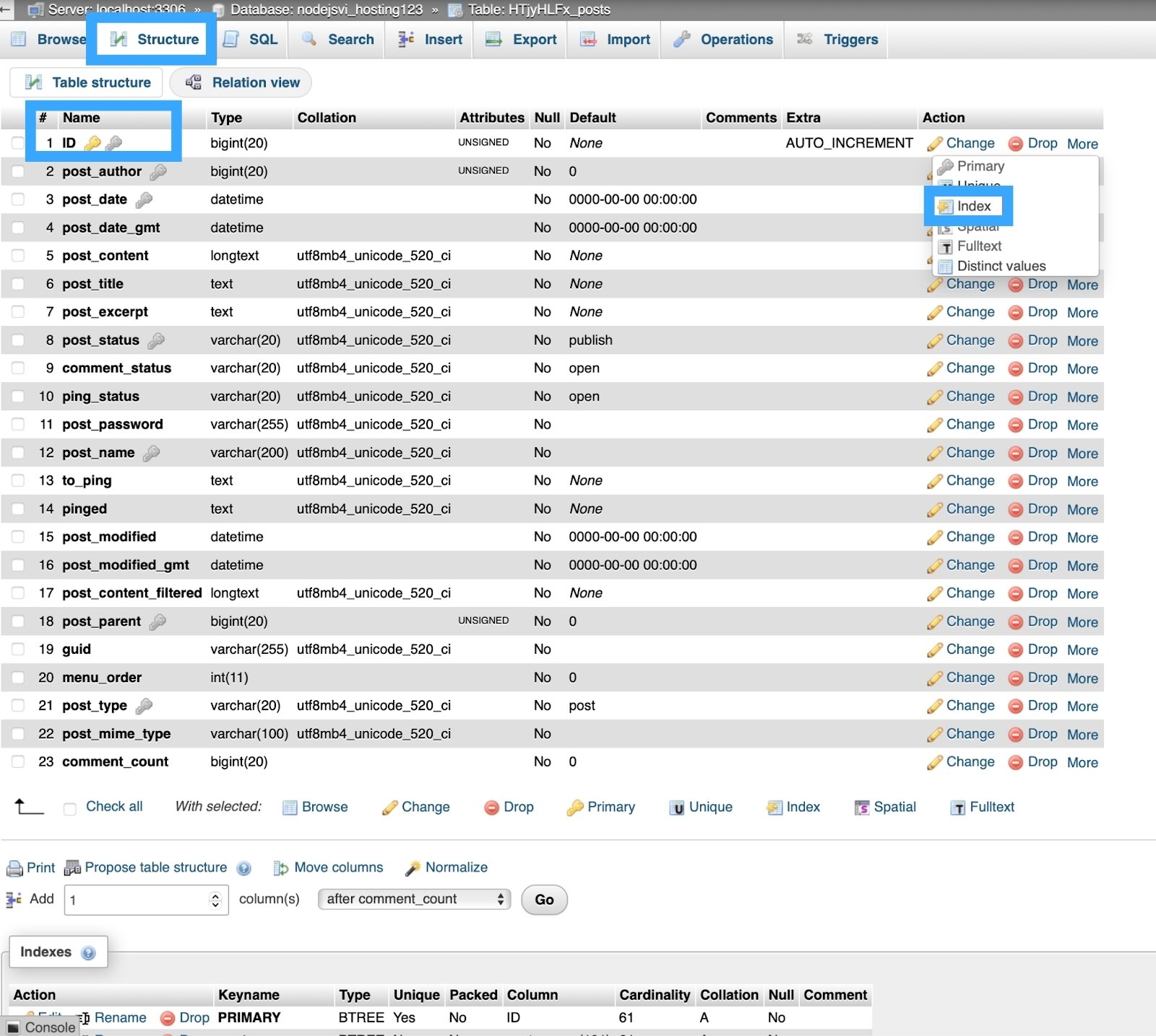The image size is (1156, 1036).
Task: Click the red Drop icon for post_title
Action: click(x=1015, y=285)
